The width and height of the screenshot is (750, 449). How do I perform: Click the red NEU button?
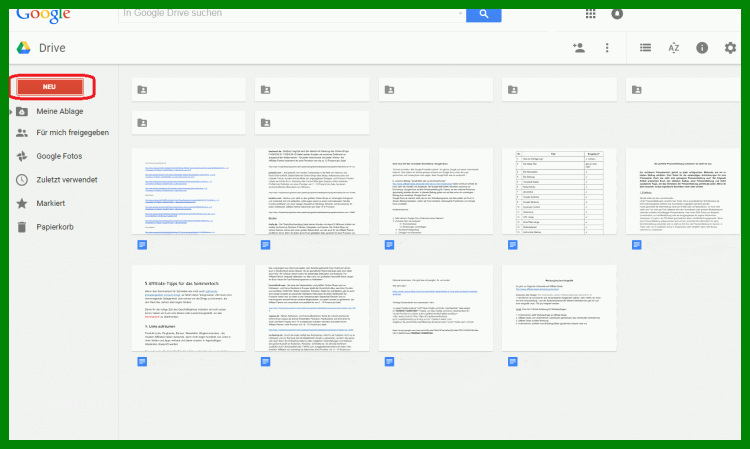50,87
